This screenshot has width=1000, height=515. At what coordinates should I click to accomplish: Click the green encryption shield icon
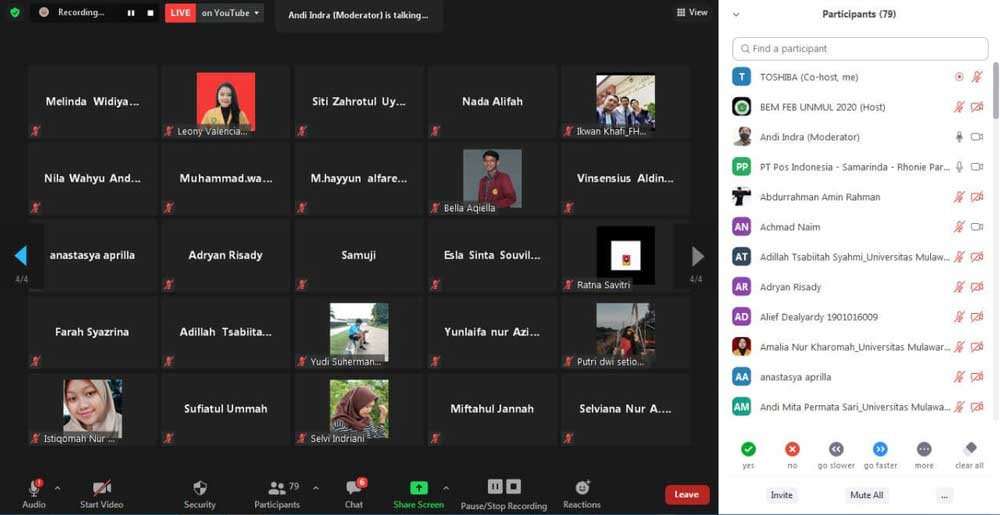click(x=15, y=13)
